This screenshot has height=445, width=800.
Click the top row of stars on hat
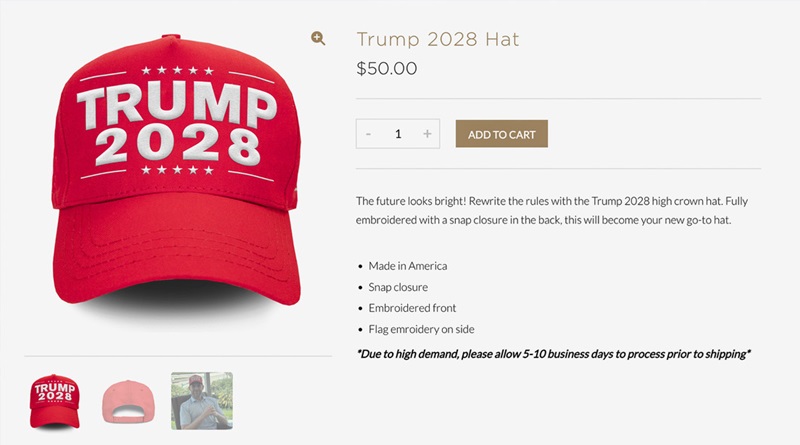point(177,70)
